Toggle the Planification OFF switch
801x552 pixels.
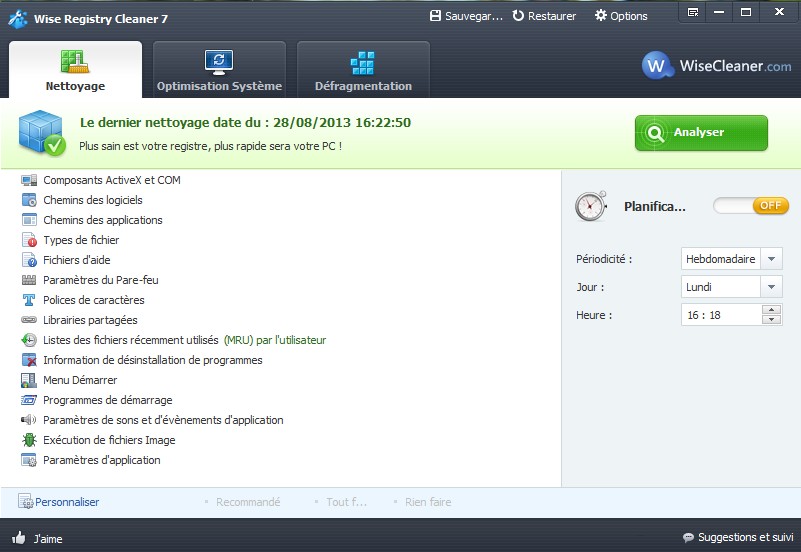pos(751,206)
